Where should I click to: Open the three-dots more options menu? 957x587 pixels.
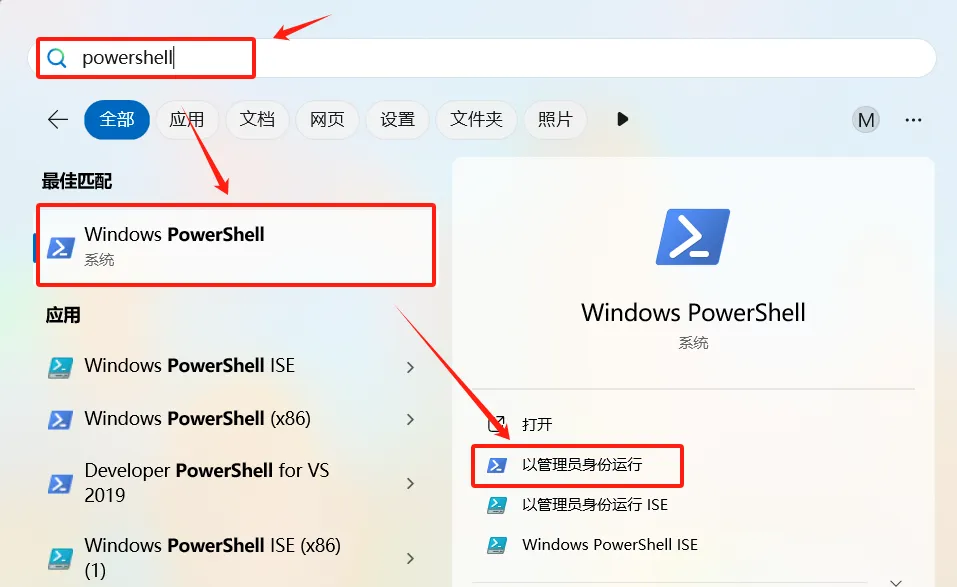click(x=913, y=120)
